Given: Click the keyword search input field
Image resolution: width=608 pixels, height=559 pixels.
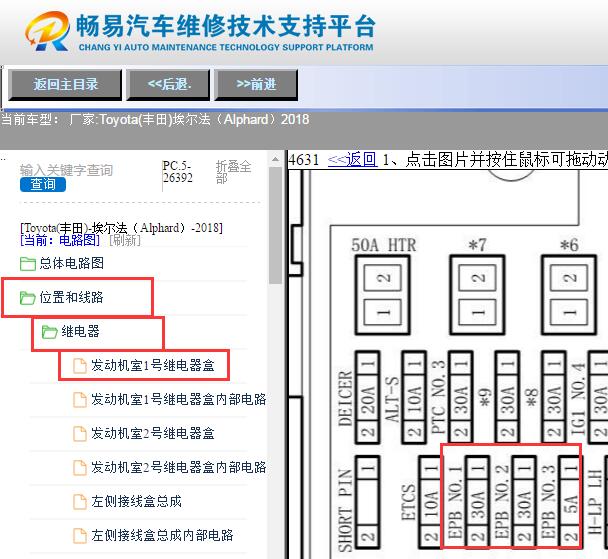Looking at the screenshot, I should click(66, 170).
